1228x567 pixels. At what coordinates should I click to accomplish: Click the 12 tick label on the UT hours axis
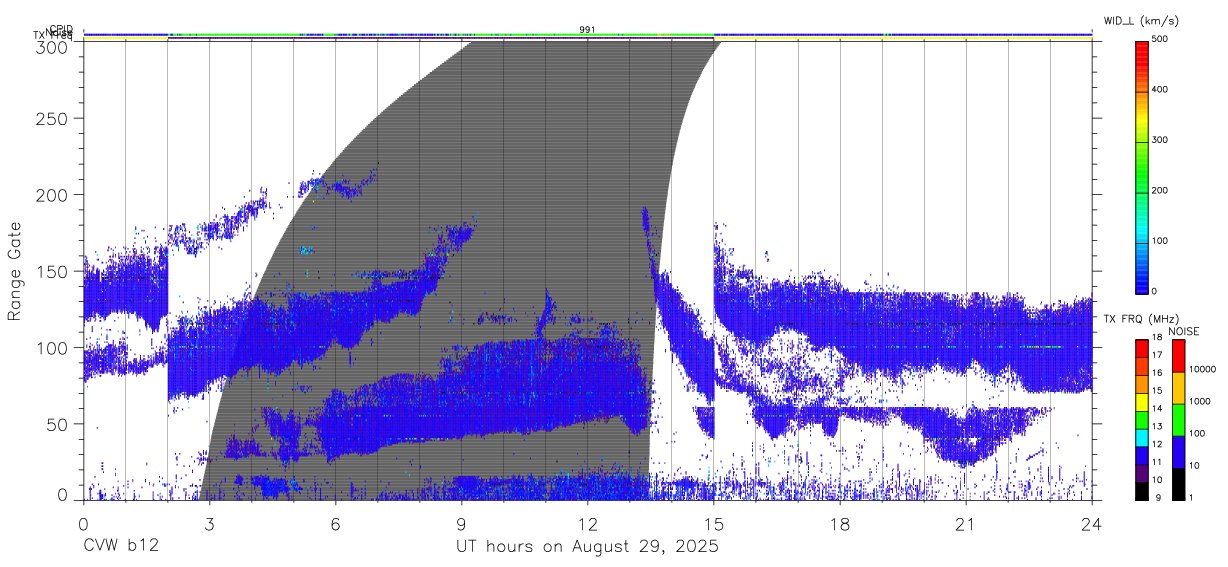[588, 524]
